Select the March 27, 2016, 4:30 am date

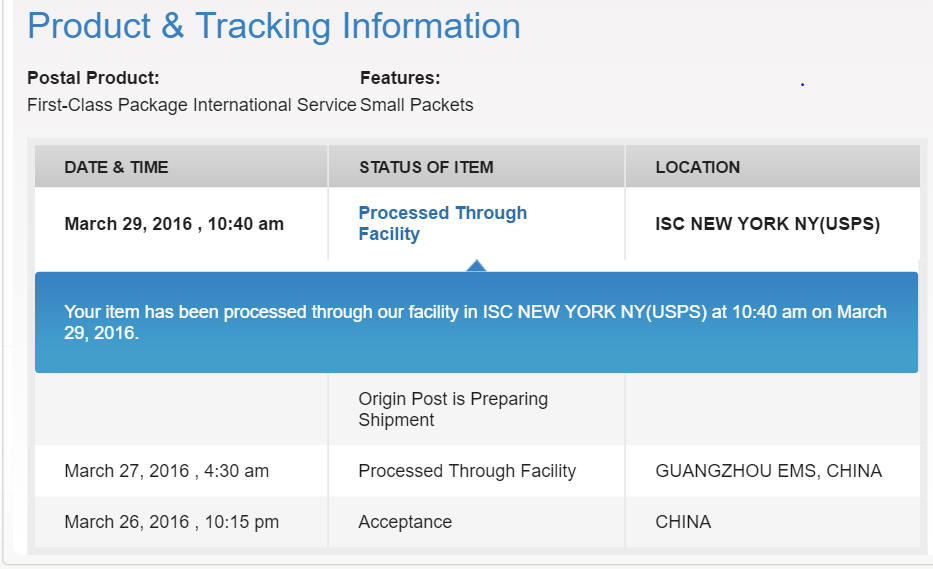(166, 471)
